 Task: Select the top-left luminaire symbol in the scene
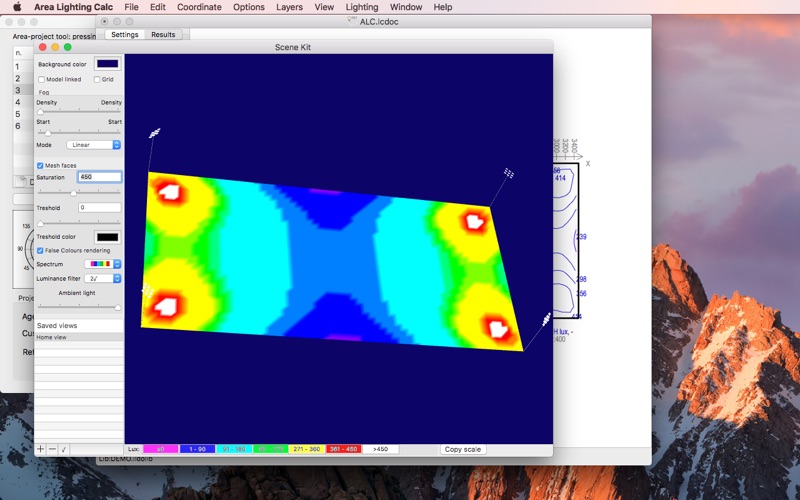(155, 133)
